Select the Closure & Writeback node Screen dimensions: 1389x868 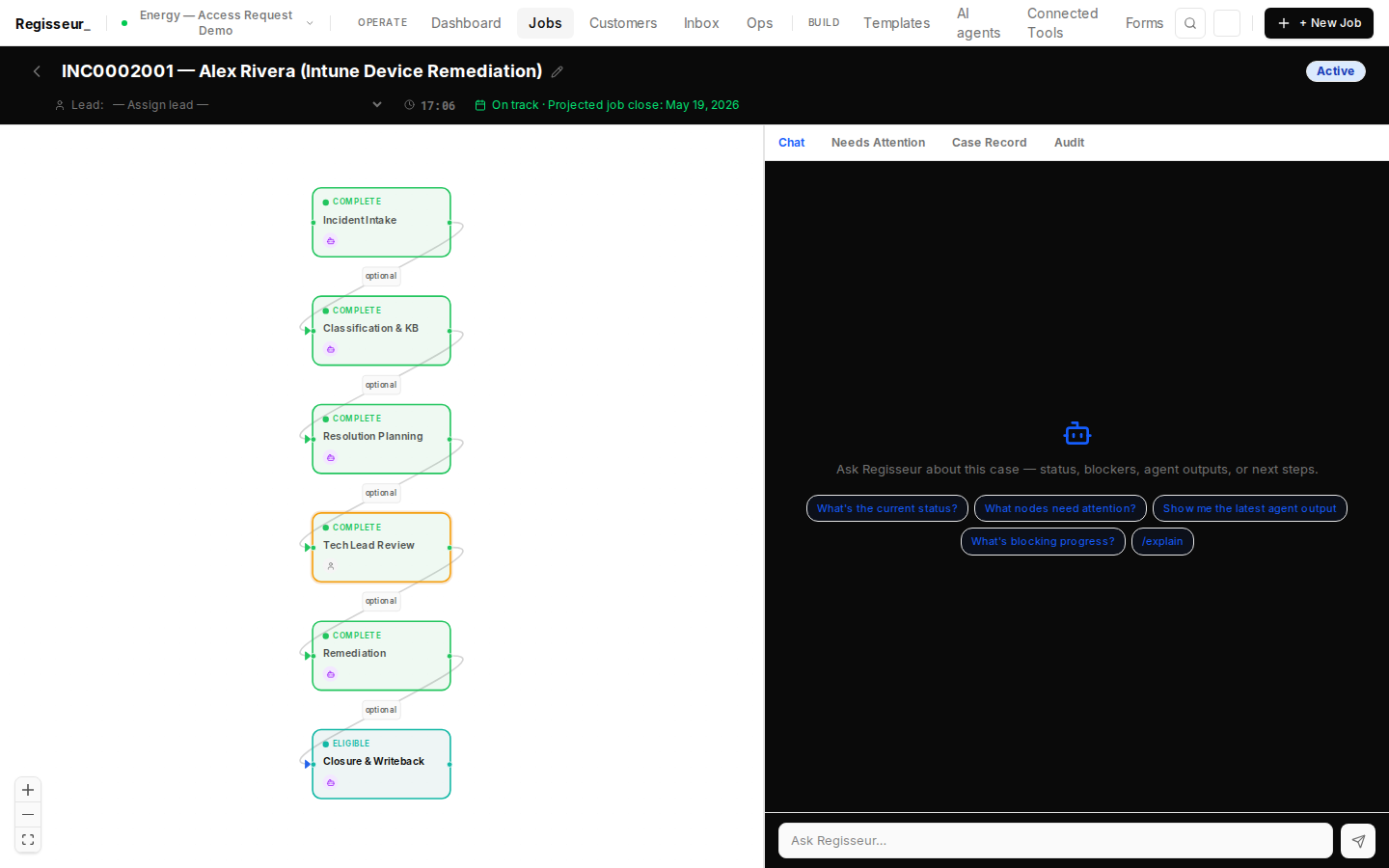[x=381, y=764]
